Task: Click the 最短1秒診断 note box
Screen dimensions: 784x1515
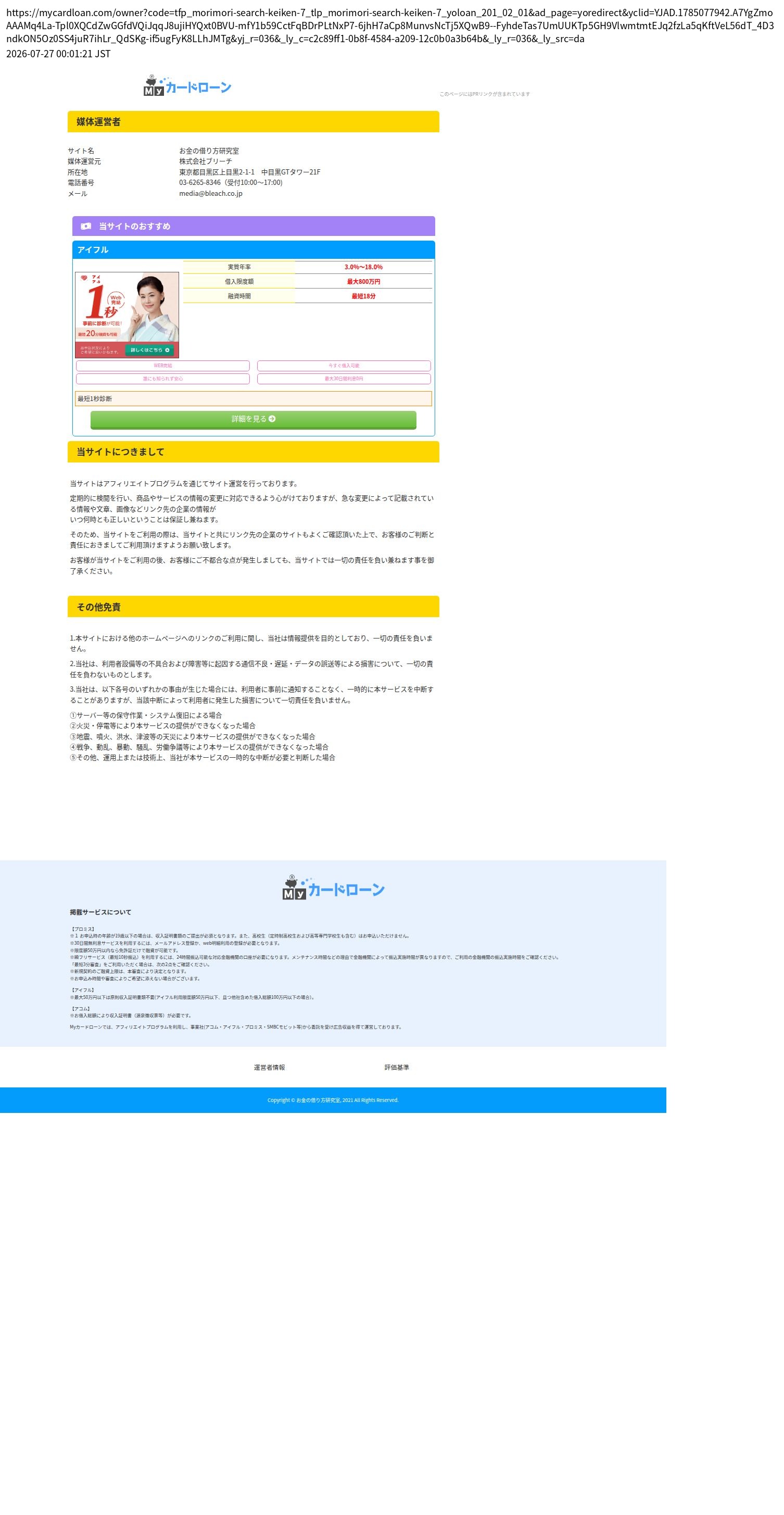Action: (x=254, y=399)
